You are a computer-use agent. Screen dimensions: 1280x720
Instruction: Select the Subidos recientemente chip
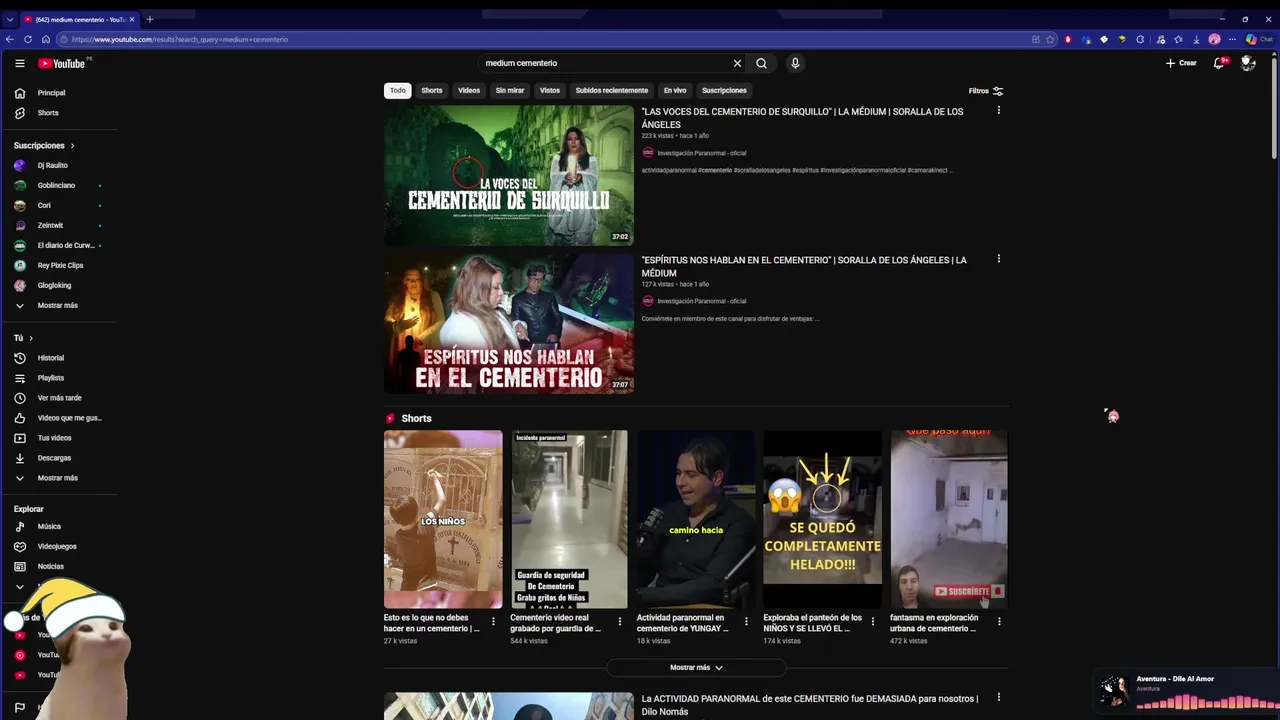(612, 90)
